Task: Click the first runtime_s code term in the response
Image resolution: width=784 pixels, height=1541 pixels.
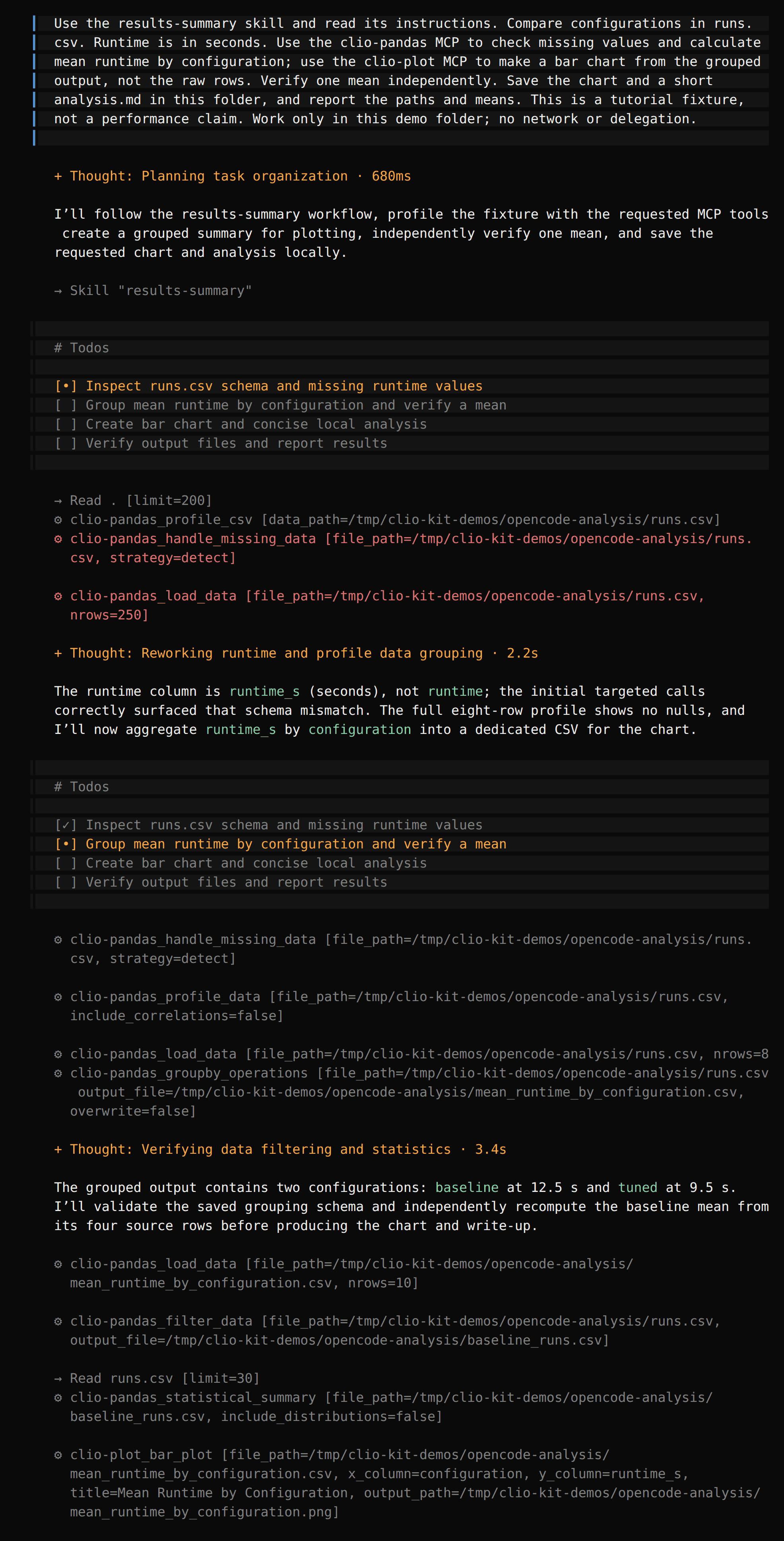Action: click(265, 691)
